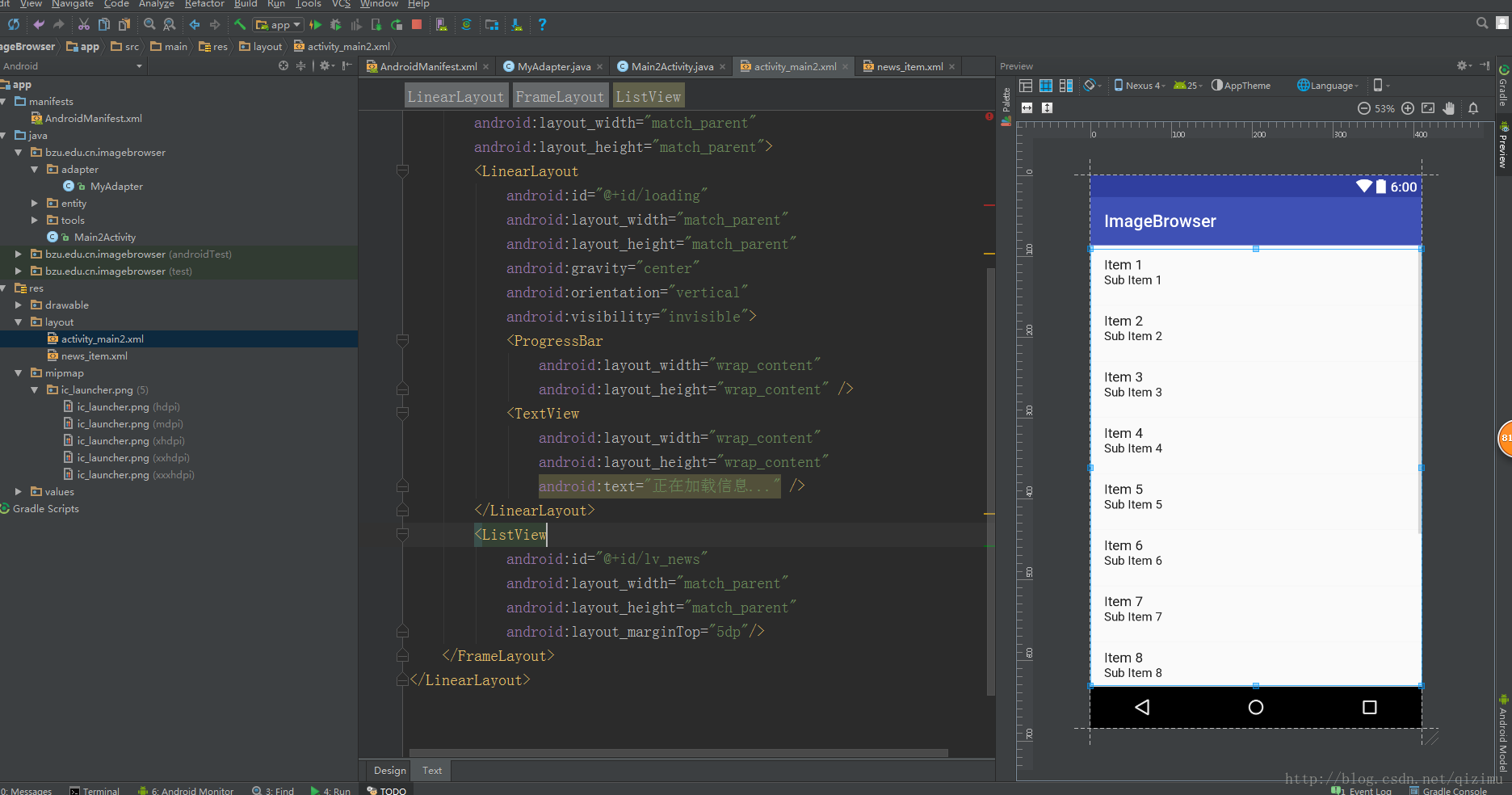Open AppTheme selector in preview

click(x=1241, y=86)
